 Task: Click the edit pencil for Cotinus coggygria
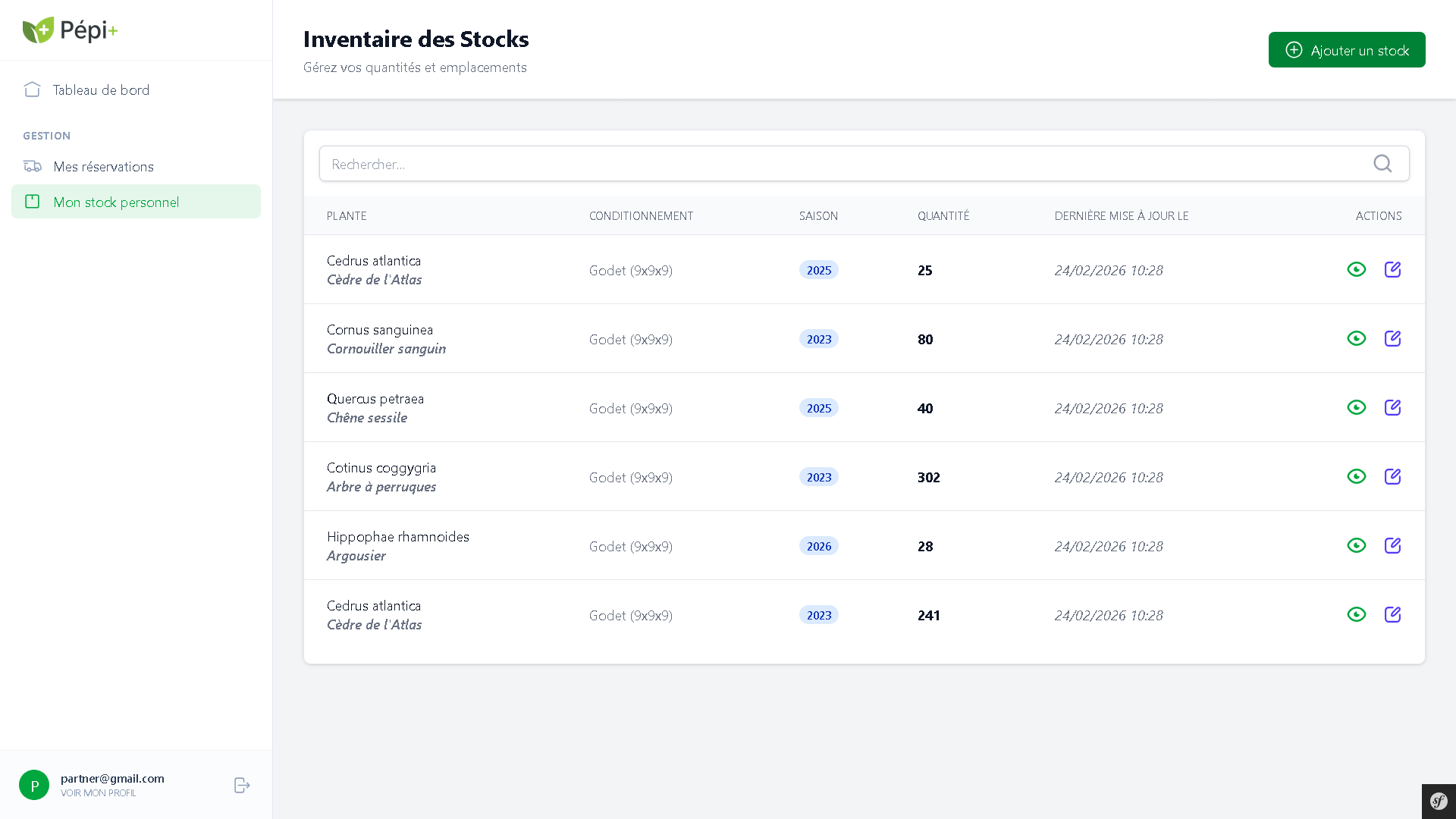coord(1393,476)
